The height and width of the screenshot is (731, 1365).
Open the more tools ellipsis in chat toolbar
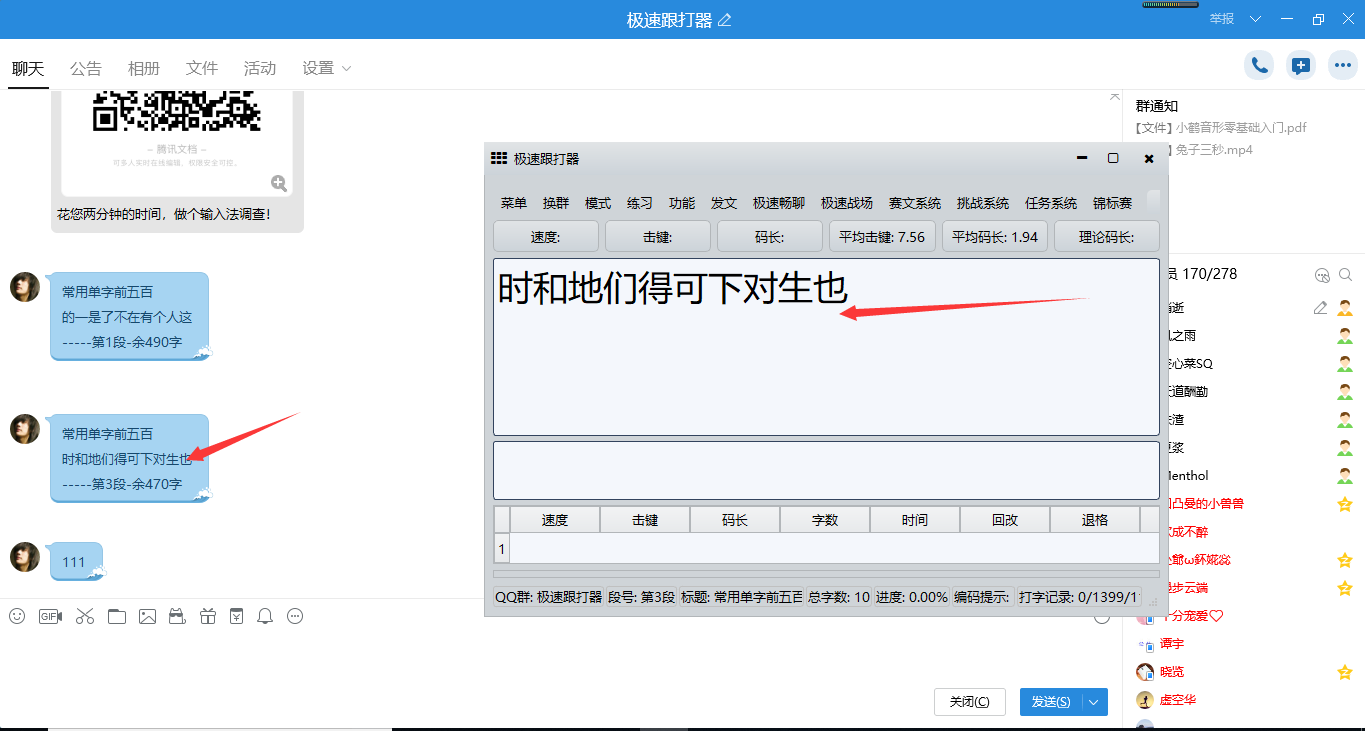(295, 616)
